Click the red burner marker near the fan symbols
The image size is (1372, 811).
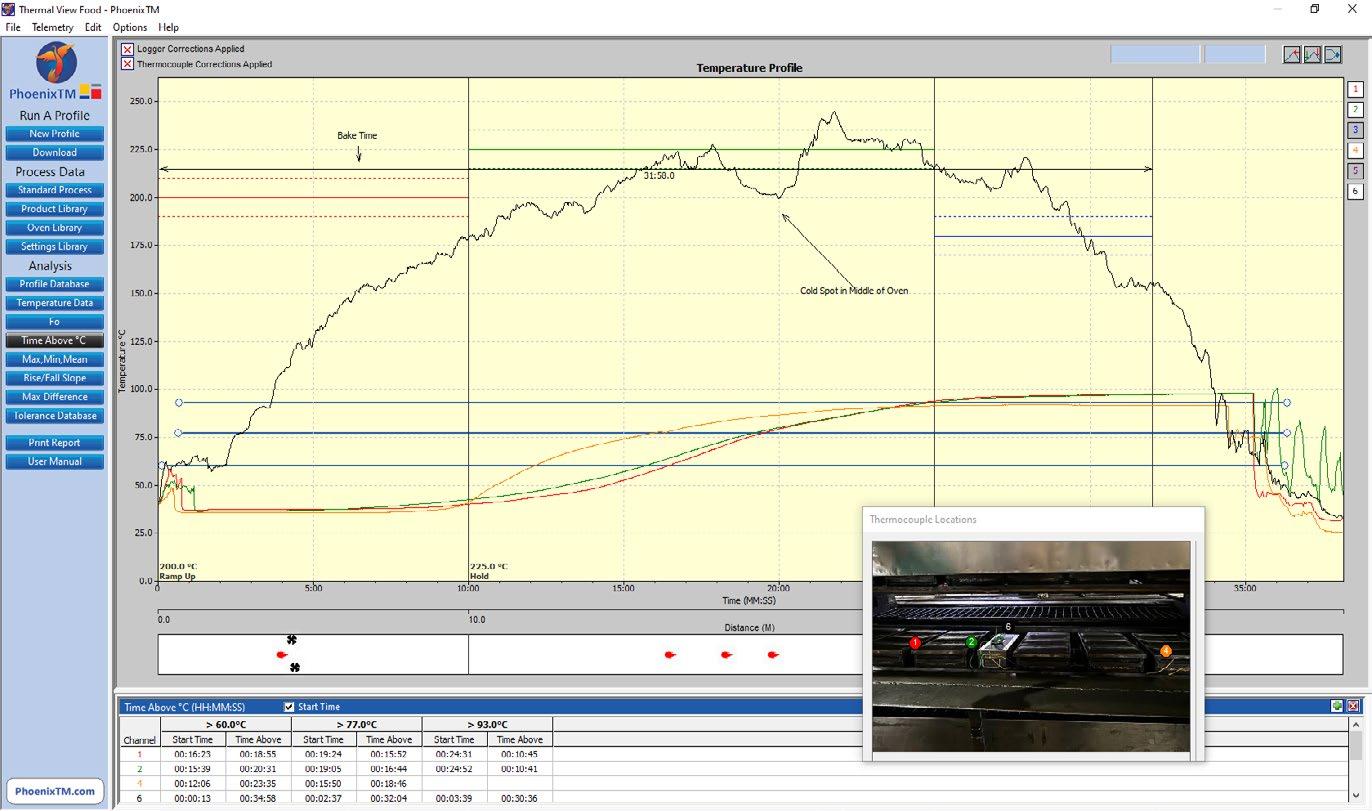coord(281,654)
